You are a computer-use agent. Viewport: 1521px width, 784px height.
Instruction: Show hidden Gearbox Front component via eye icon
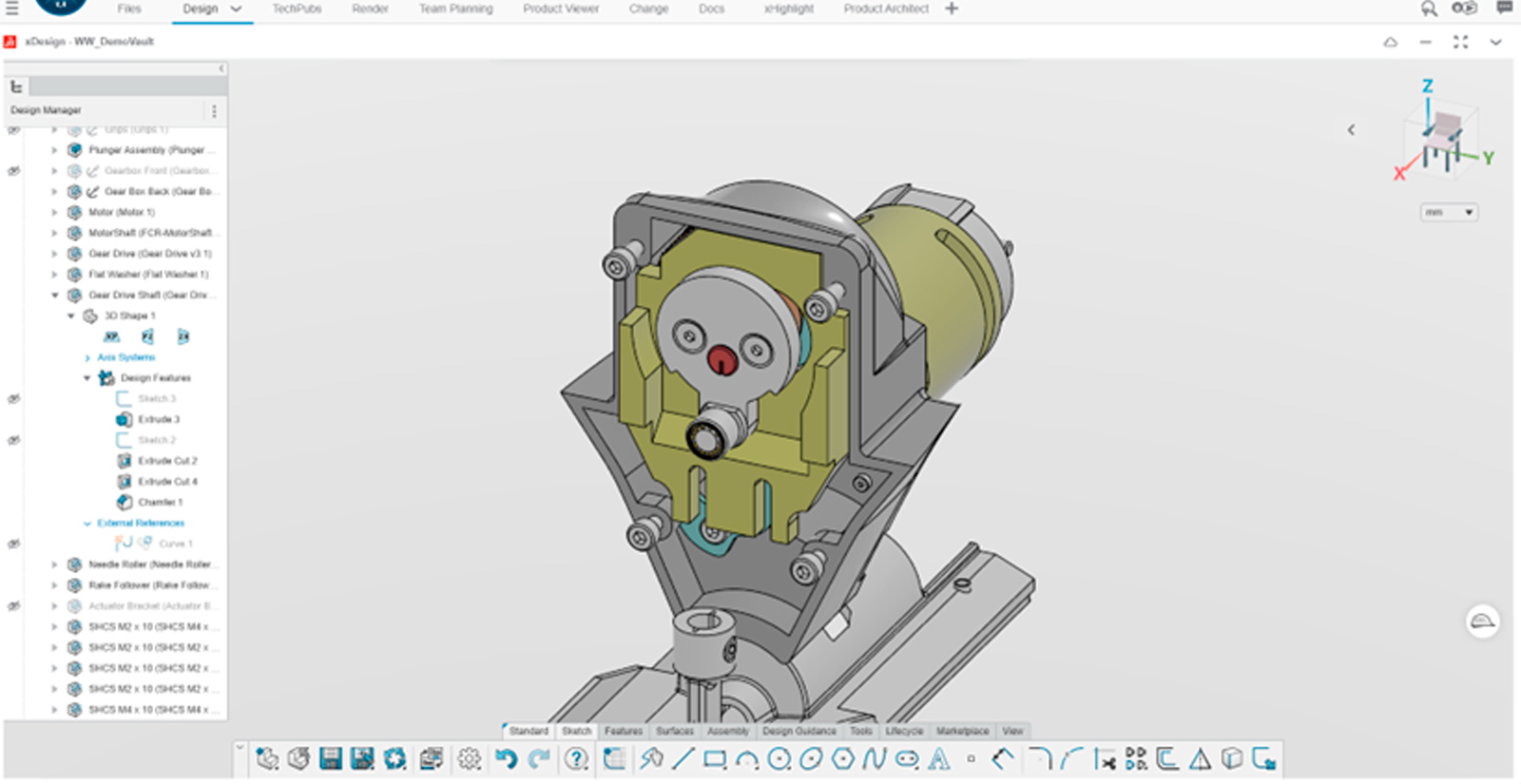(13, 171)
